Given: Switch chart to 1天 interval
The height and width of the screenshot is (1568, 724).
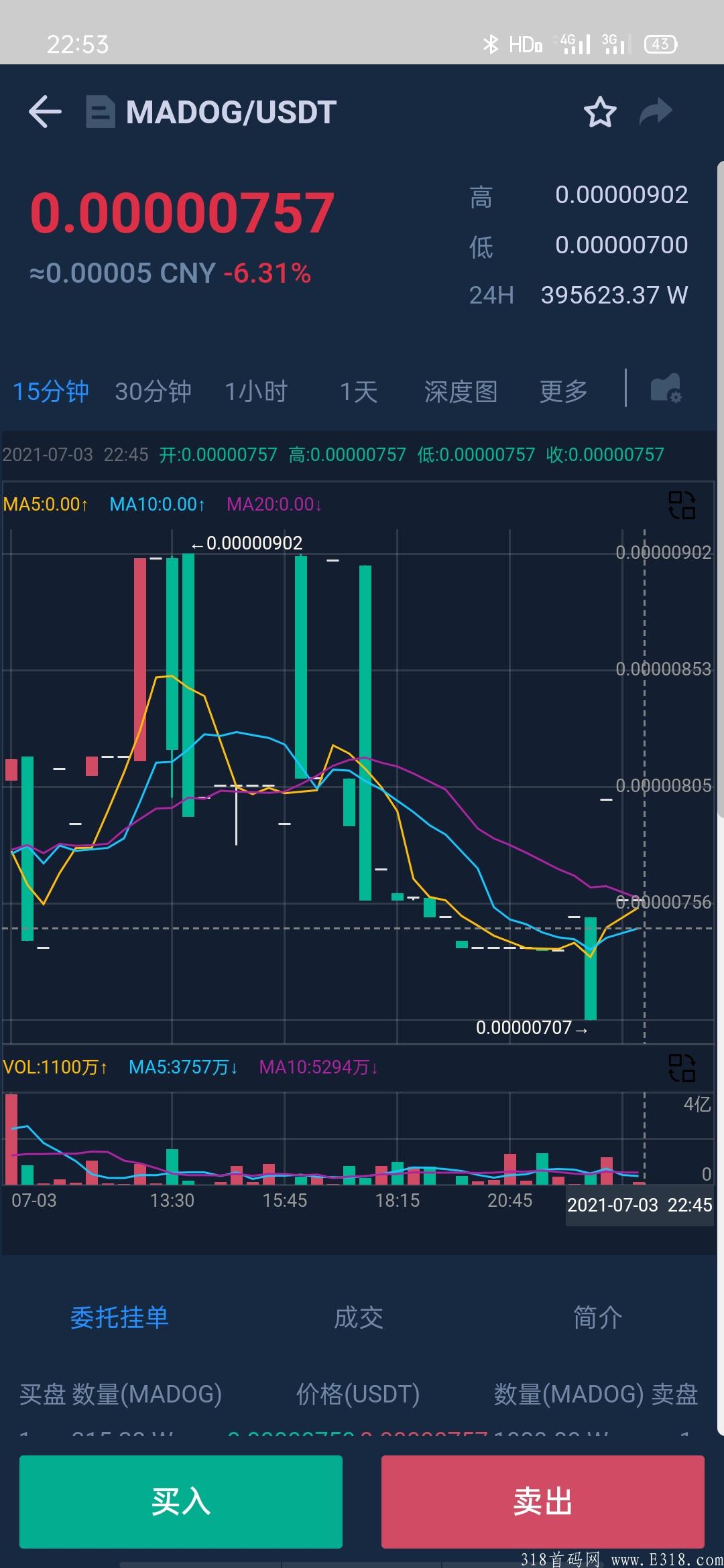Looking at the screenshot, I should [x=359, y=391].
